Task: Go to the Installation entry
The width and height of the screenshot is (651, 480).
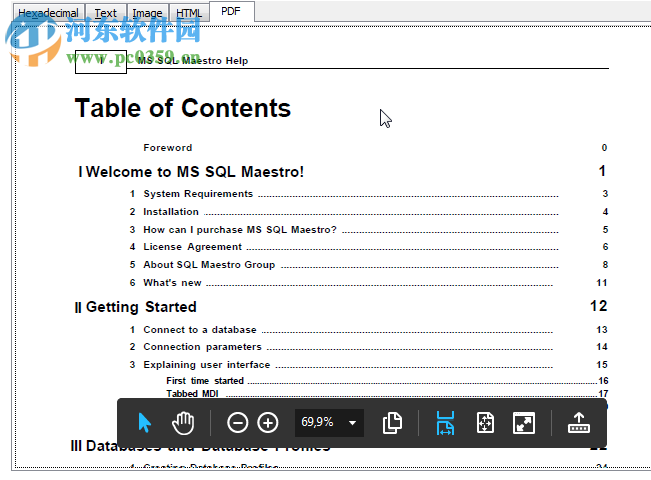Action: (x=171, y=212)
